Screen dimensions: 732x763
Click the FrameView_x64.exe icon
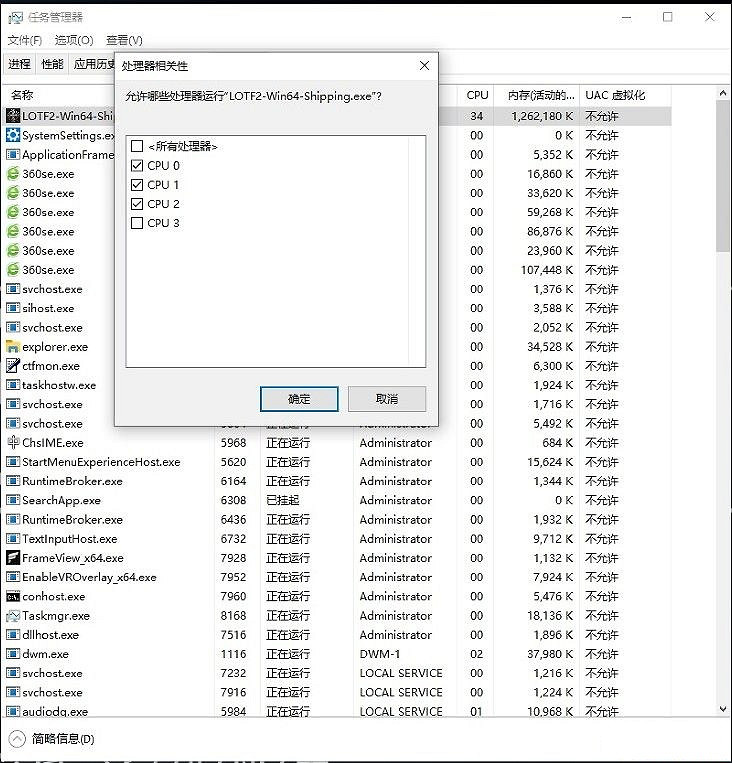tap(13, 558)
